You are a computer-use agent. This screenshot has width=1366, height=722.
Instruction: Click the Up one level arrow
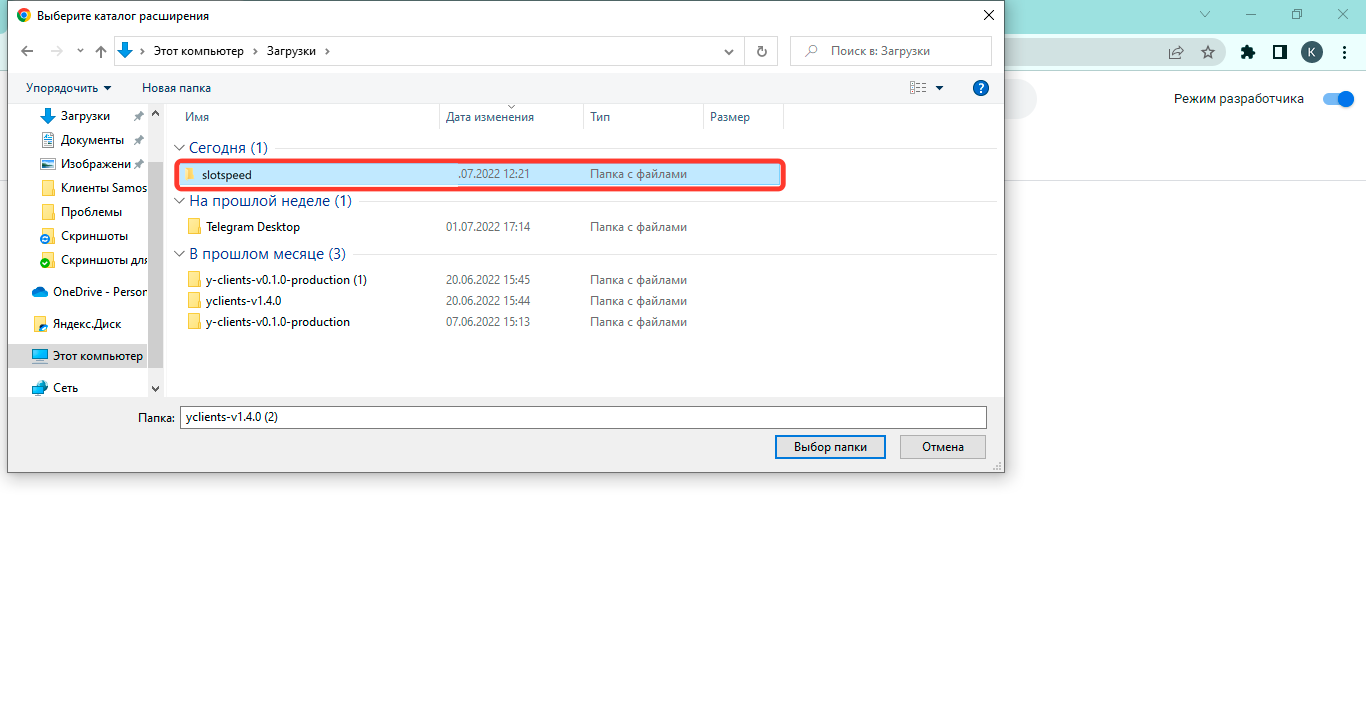[100, 51]
